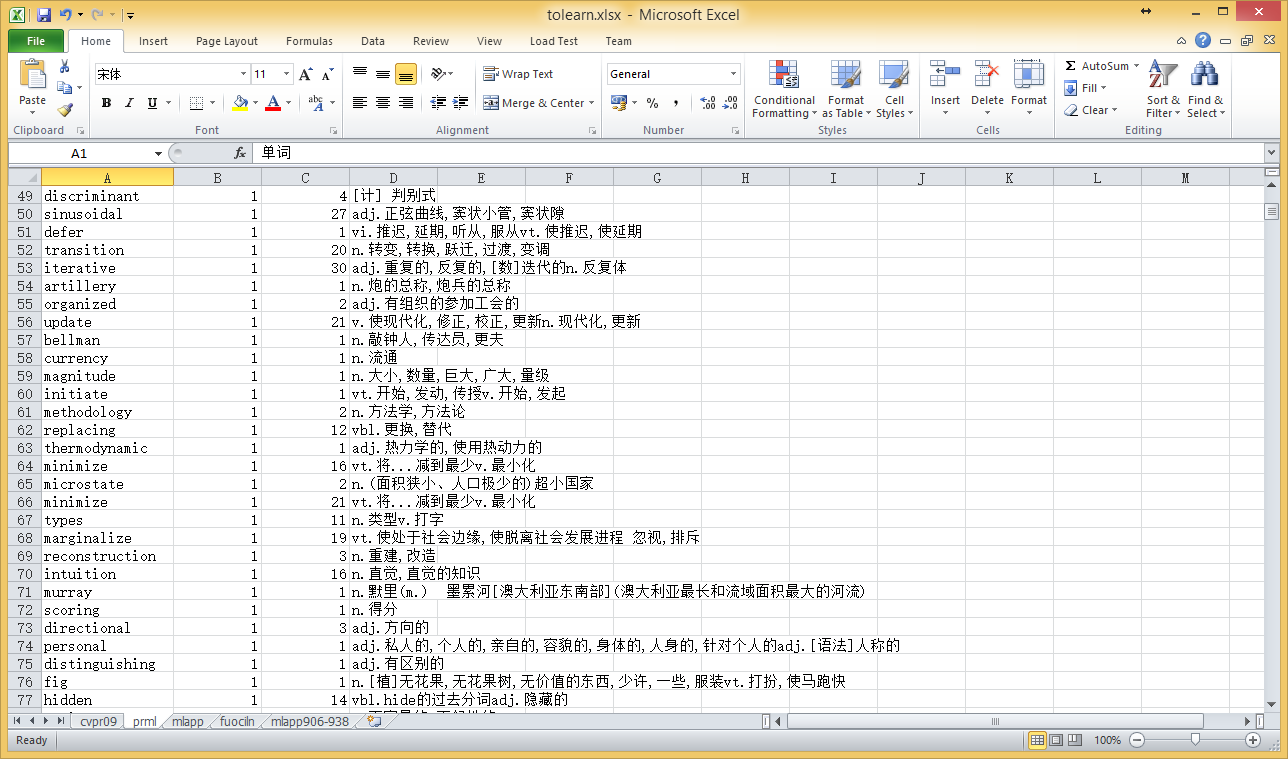Switch to the Page Layout tab

pos(227,41)
